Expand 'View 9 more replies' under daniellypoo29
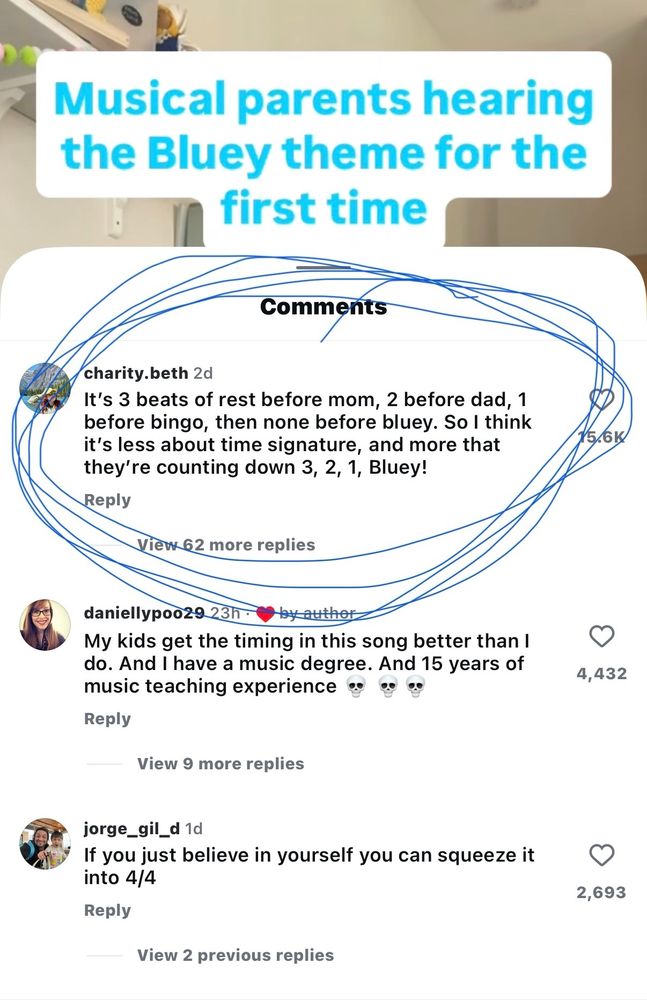This screenshot has height=1000, width=647. point(220,763)
